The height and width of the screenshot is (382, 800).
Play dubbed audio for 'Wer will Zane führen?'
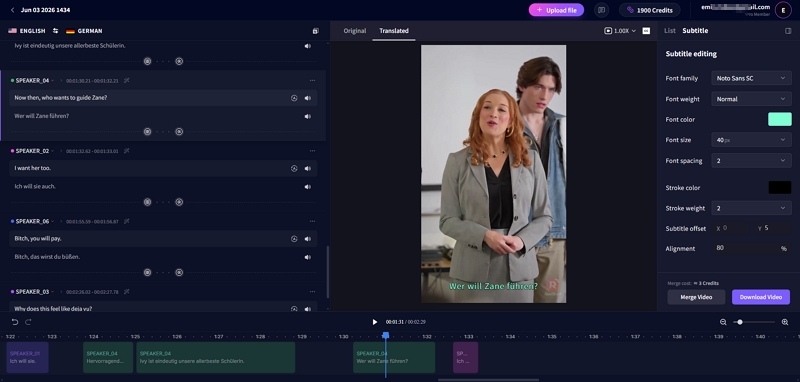tap(308, 116)
